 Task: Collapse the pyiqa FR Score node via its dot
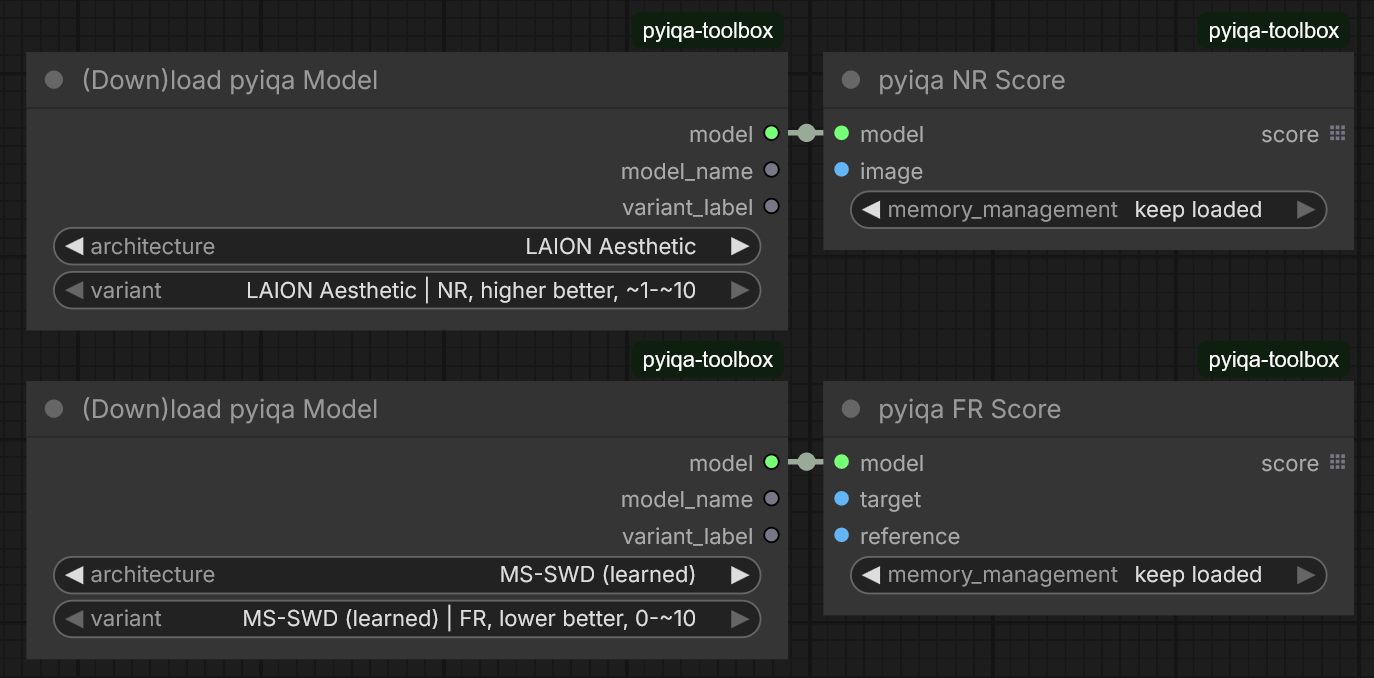(851, 409)
